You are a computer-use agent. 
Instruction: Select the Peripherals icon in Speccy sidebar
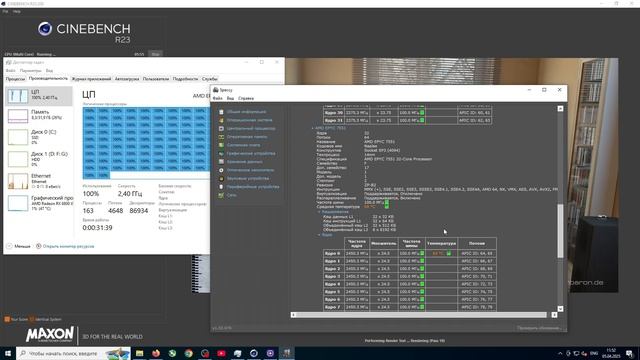pyautogui.click(x=221, y=187)
